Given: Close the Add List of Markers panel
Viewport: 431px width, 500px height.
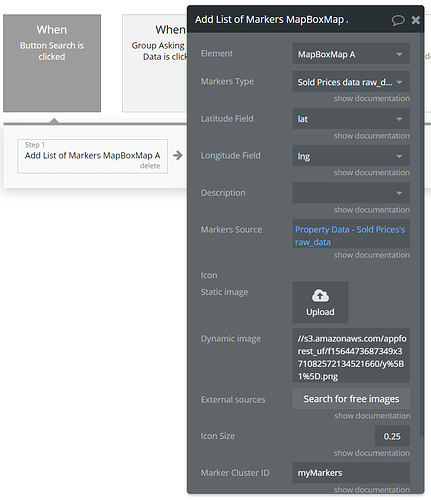Looking at the screenshot, I should pos(416,20).
